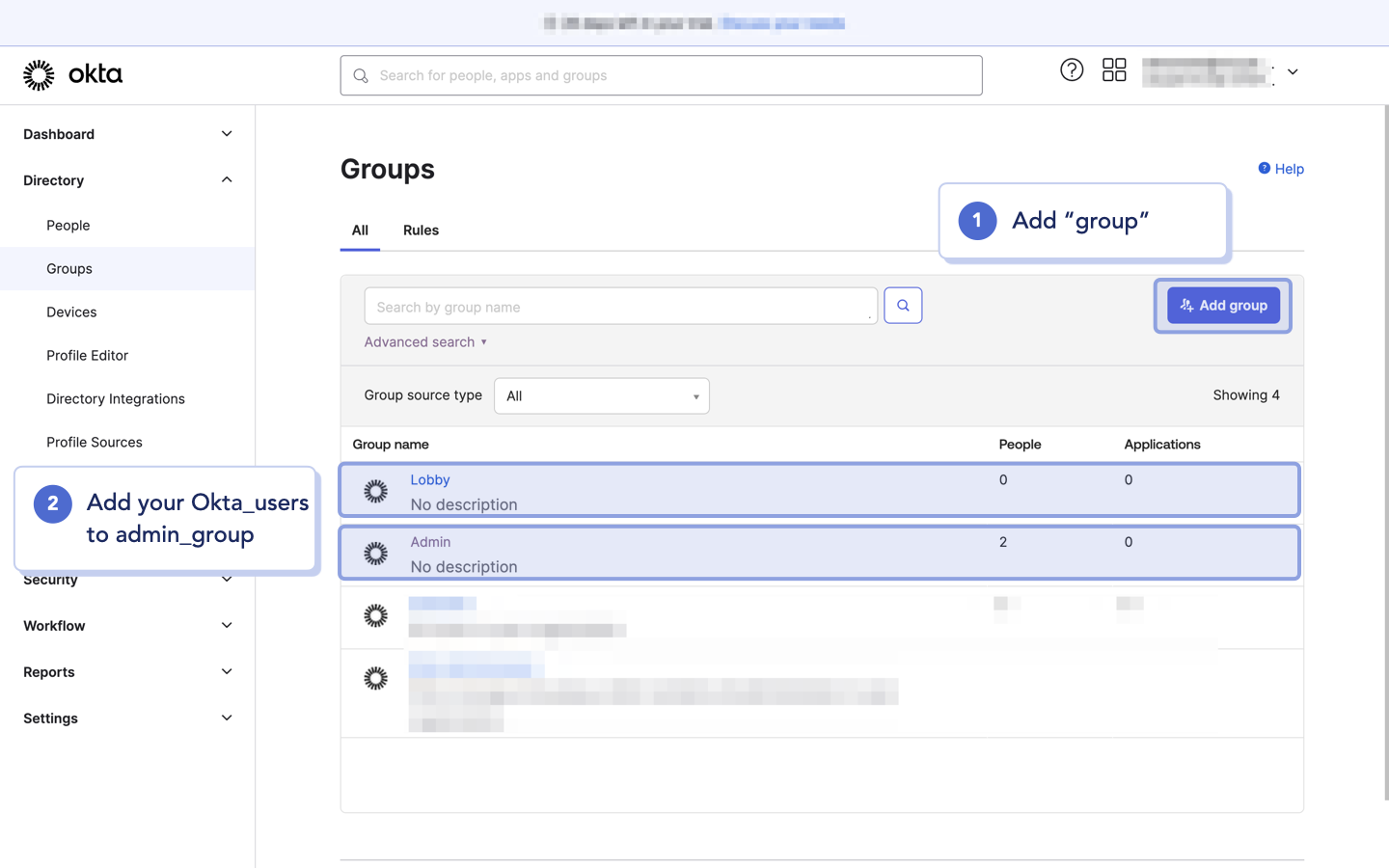Screen dimensions: 1389x868
Task: Open help using the question mark icon
Action: [x=1072, y=69]
